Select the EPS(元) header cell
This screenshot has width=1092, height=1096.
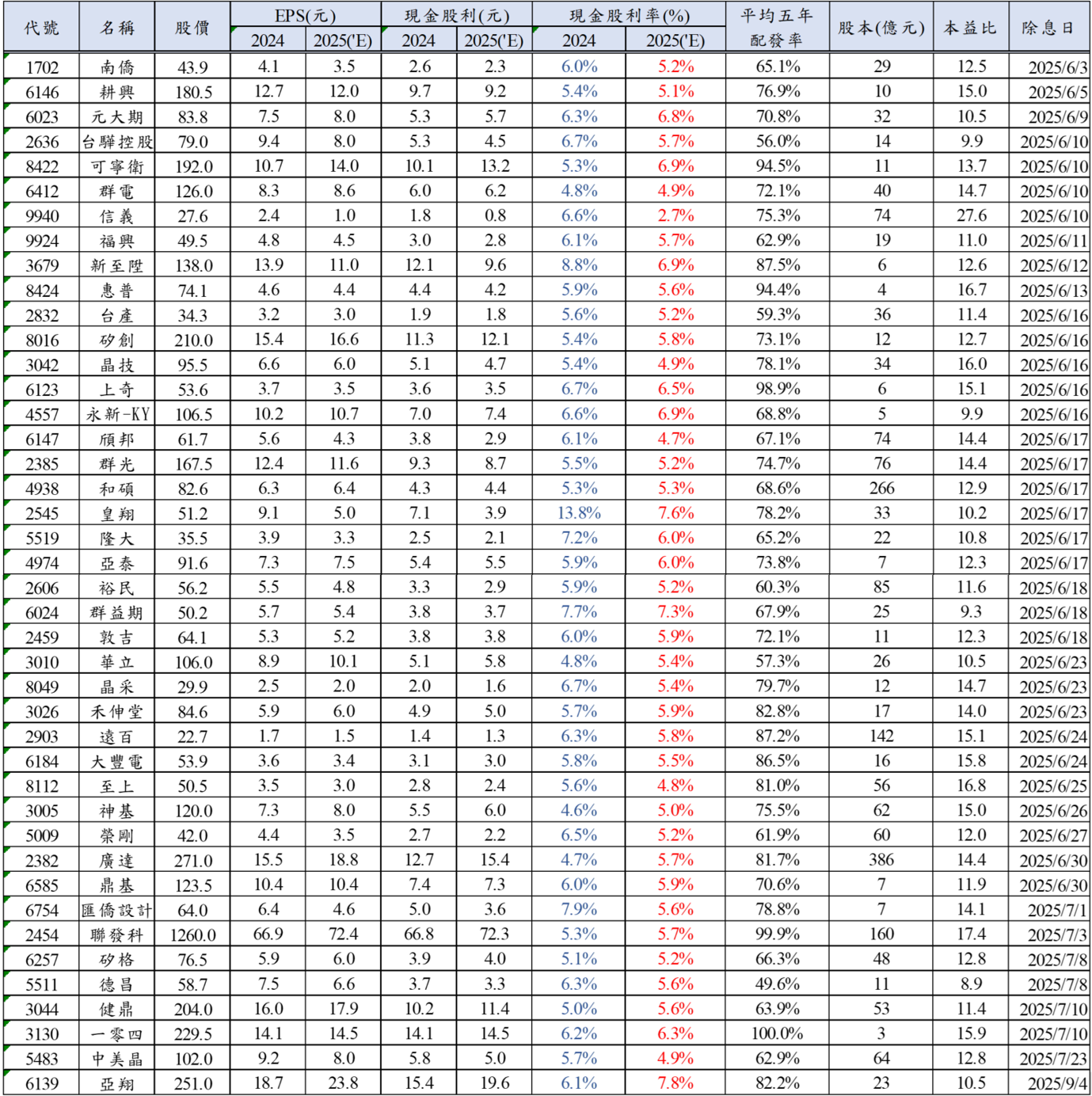point(306,15)
